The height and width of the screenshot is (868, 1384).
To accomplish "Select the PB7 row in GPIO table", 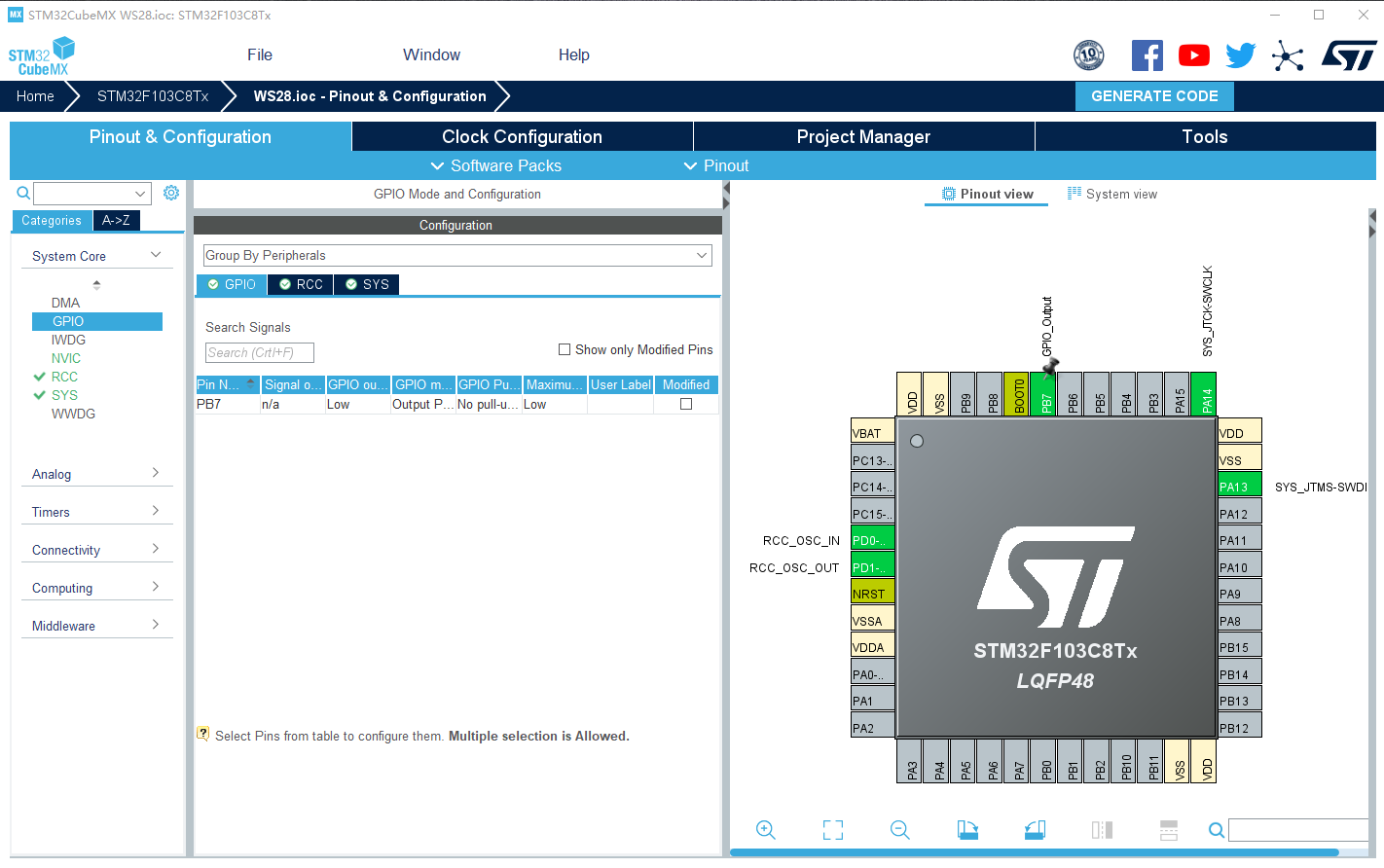I will (457, 404).
